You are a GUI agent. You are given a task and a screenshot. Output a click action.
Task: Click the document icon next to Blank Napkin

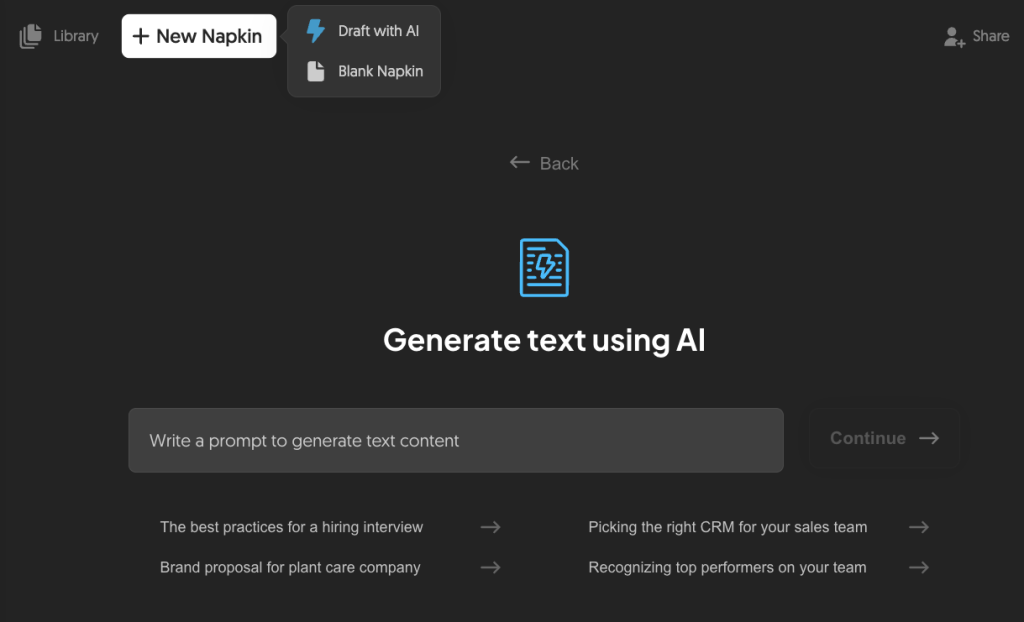click(316, 70)
